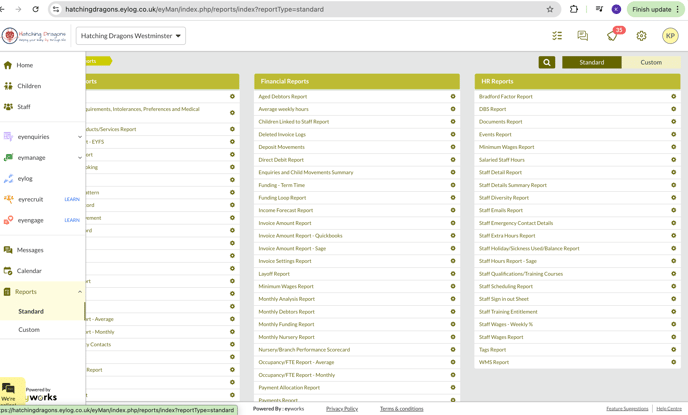Click gear icon for DBS Report
The image size is (688, 415).
pos(674,109)
